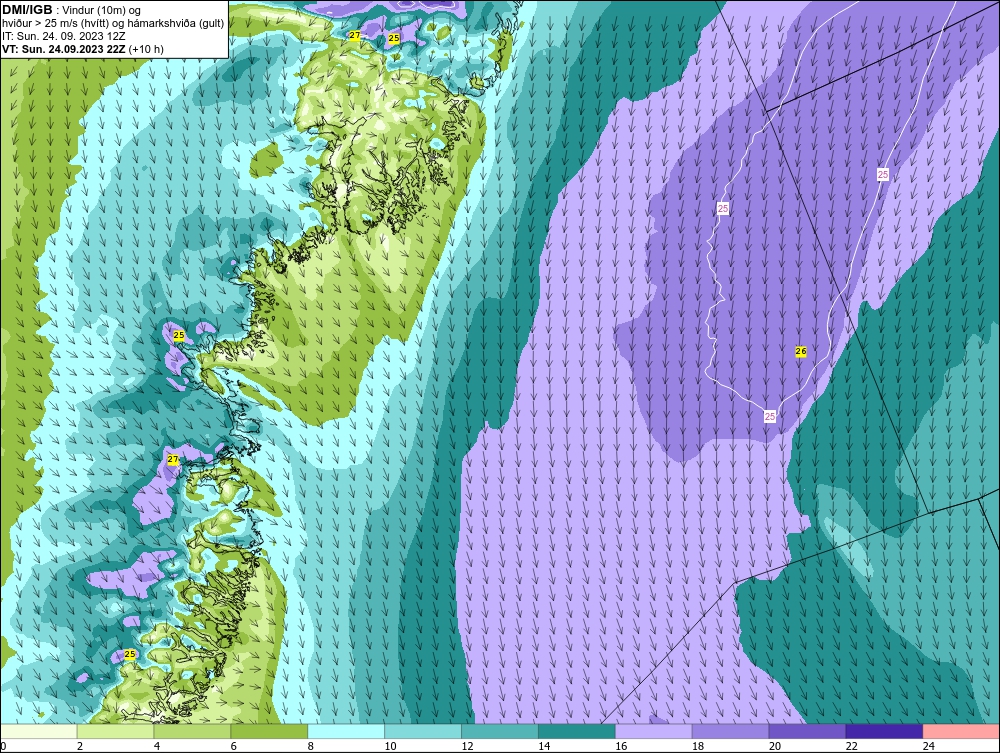Image resolution: width=1000 pixels, height=753 pixels.
Task: Click the legend scale value 0
Action: (x=3, y=746)
